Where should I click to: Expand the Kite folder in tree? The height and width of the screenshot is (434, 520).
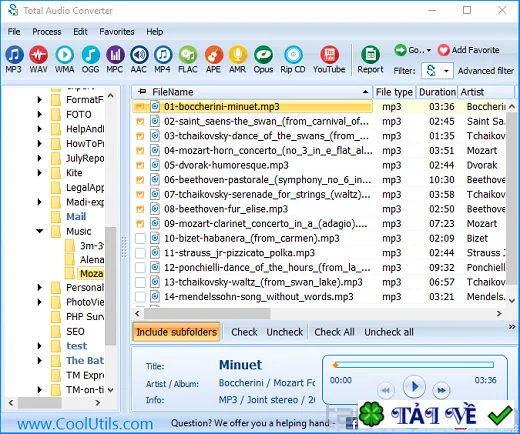point(40,173)
